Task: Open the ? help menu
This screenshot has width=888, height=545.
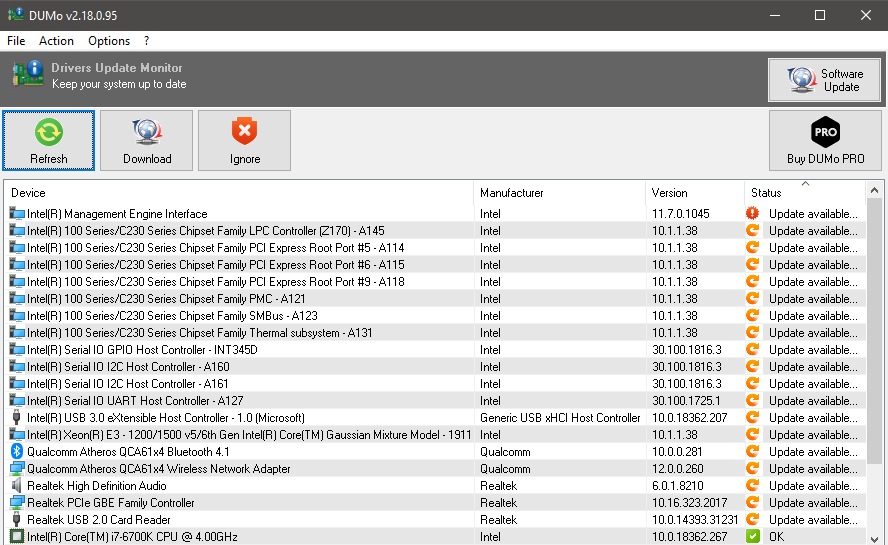Action: click(147, 41)
